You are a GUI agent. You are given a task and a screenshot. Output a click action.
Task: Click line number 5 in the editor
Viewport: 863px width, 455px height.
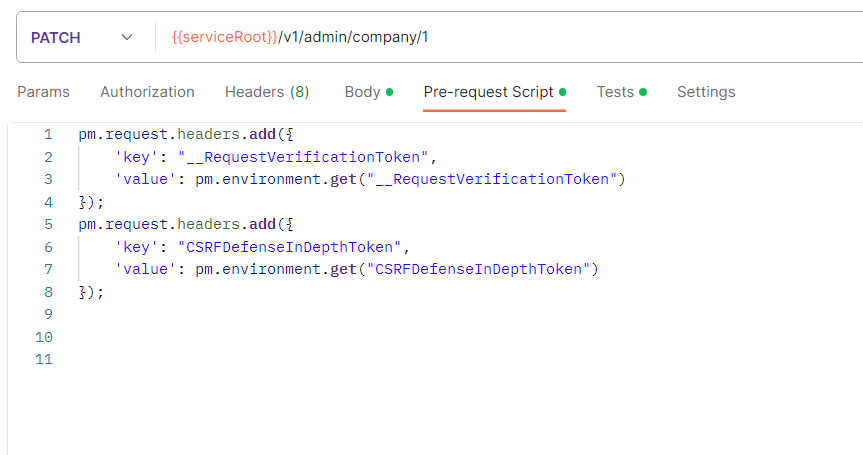48,224
